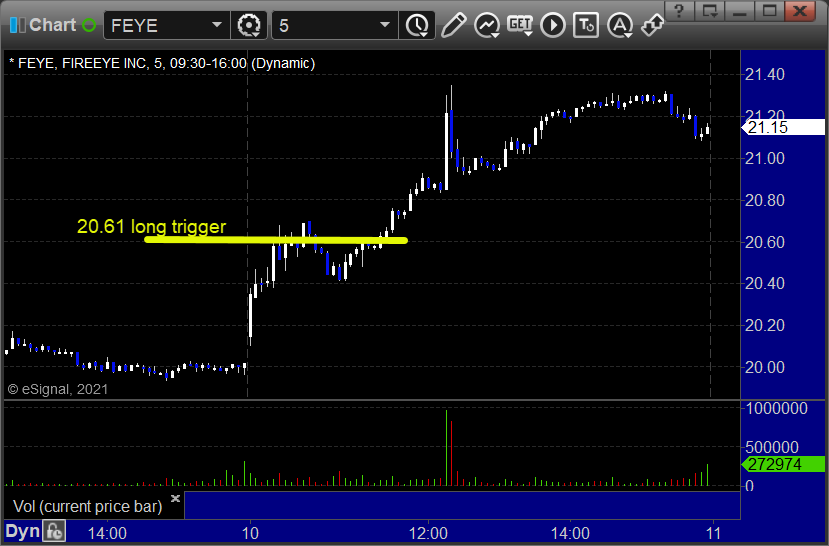The image size is (829, 546).
Task: Open the window options dropdown button
Action: [710, 11]
